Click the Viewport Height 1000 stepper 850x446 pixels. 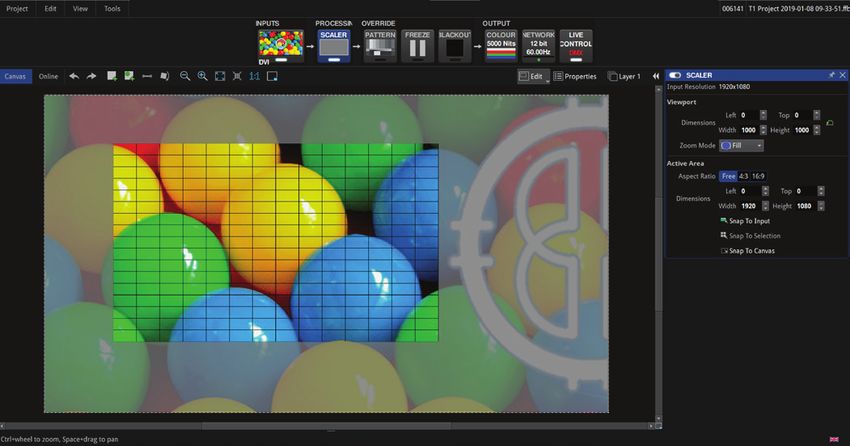point(816,130)
